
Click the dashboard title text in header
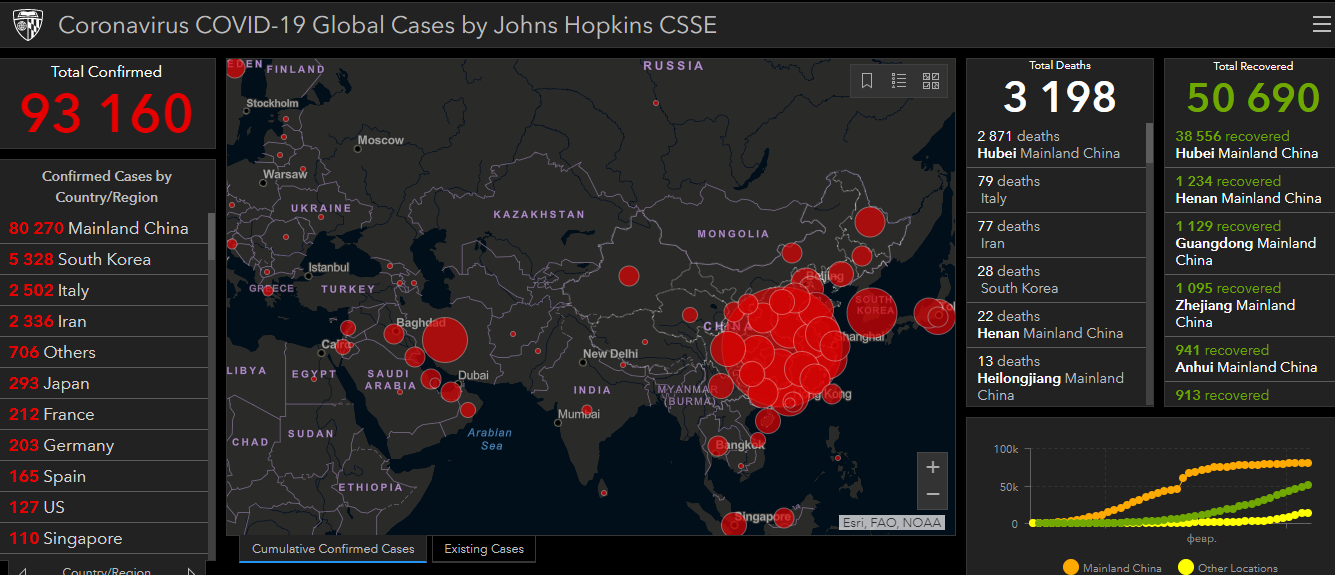387,25
